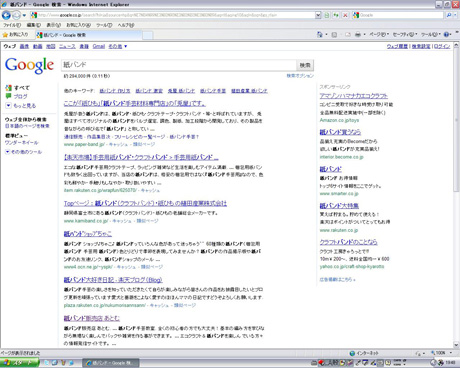This screenshot has height=368, width=460.
Task: Open the アマゾン sponsored link title above Amazon.co.jp/toys
Action: pyautogui.click(x=353, y=96)
